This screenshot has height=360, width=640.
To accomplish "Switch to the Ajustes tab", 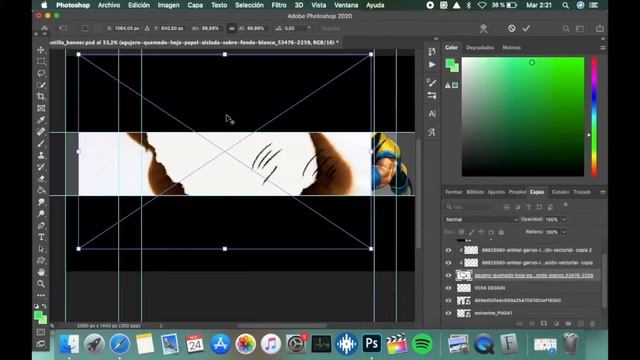I will click(x=496, y=192).
